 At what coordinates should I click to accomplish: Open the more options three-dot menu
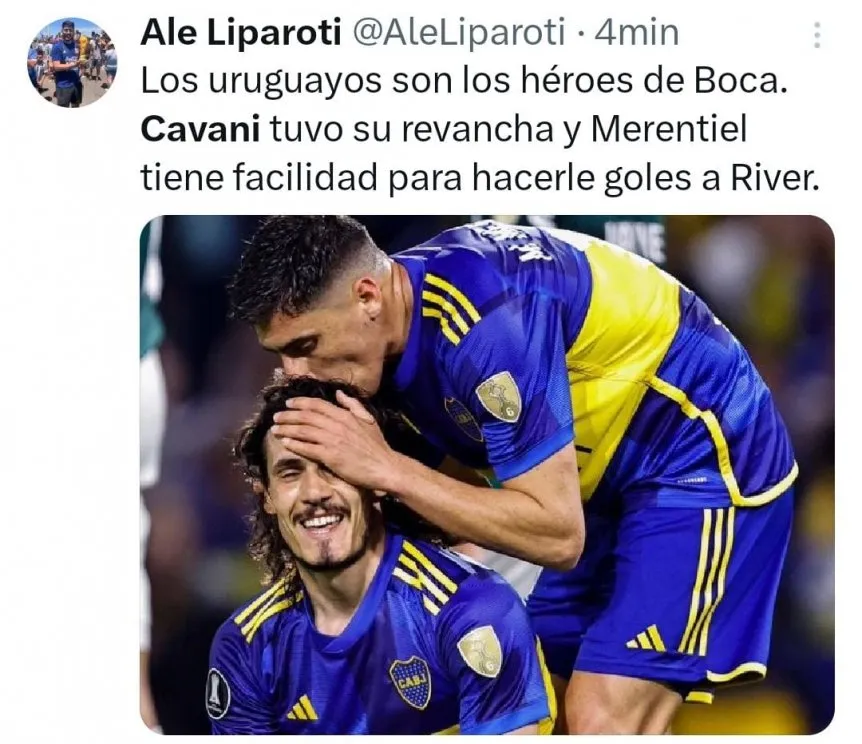click(x=817, y=35)
